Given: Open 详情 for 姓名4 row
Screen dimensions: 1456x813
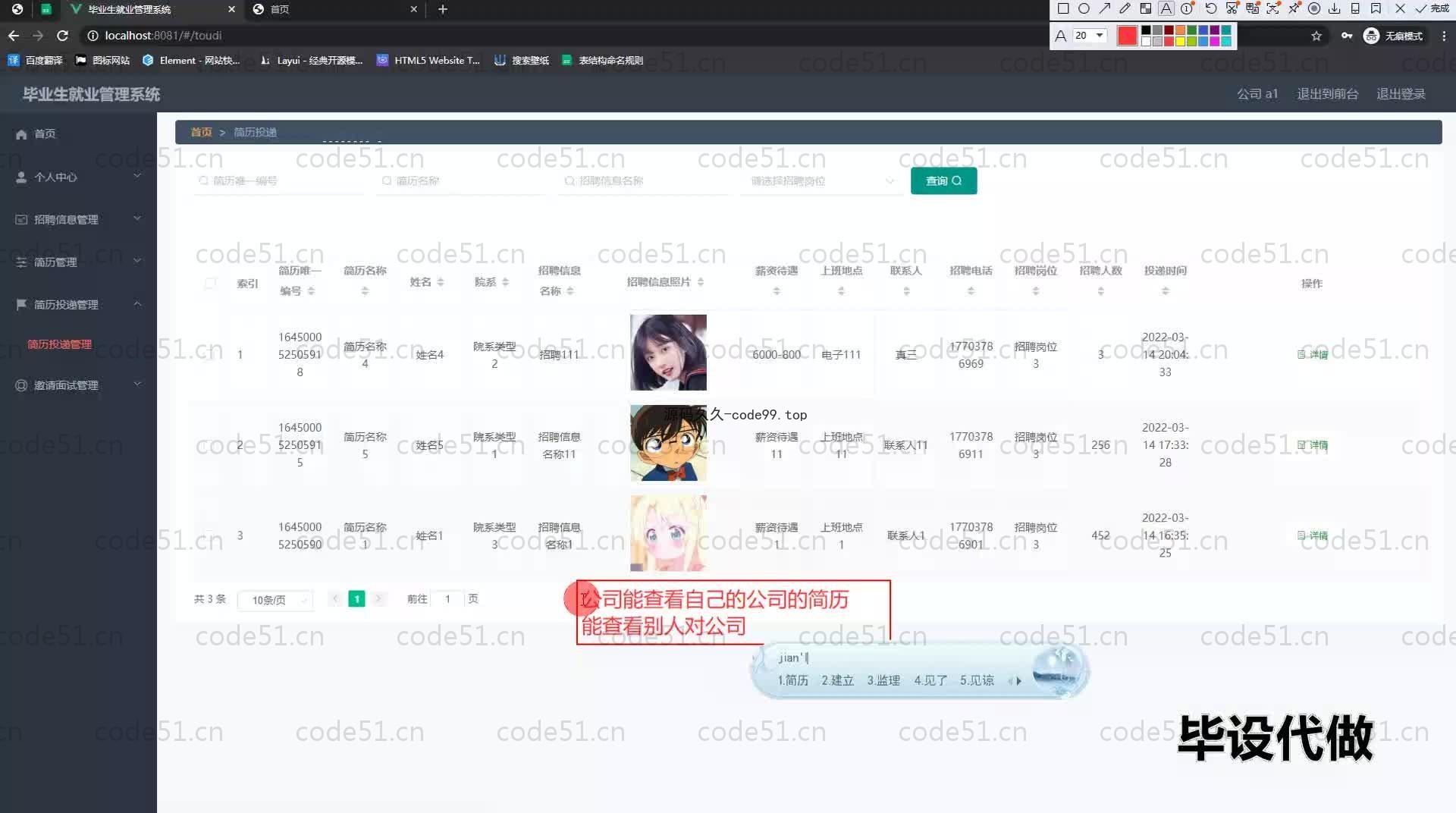Looking at the screenshot, I should [x=1313, y=354].
